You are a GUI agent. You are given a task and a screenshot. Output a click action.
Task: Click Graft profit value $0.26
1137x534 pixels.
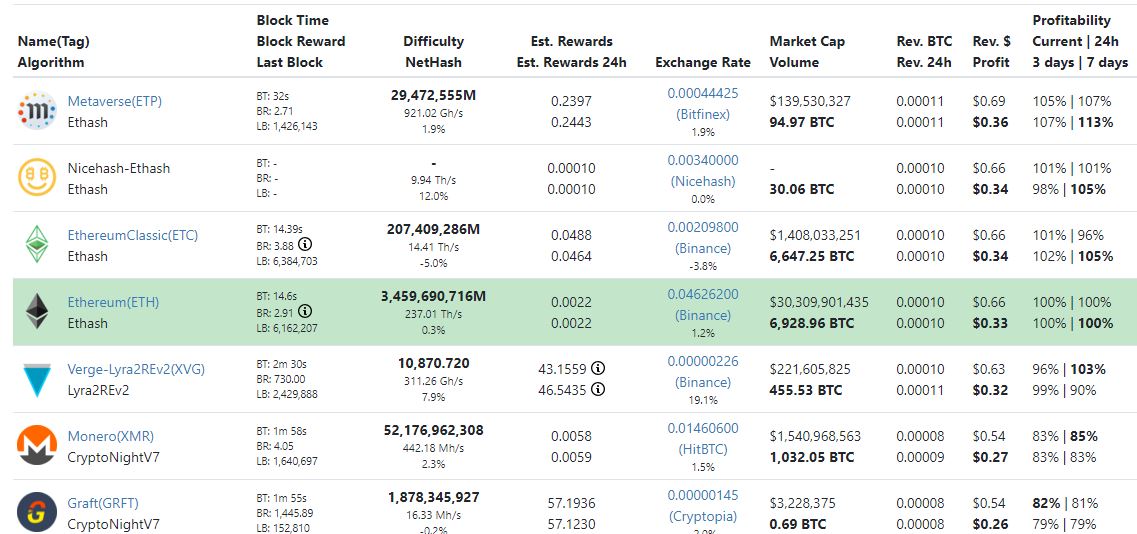[x=991, y=524]
